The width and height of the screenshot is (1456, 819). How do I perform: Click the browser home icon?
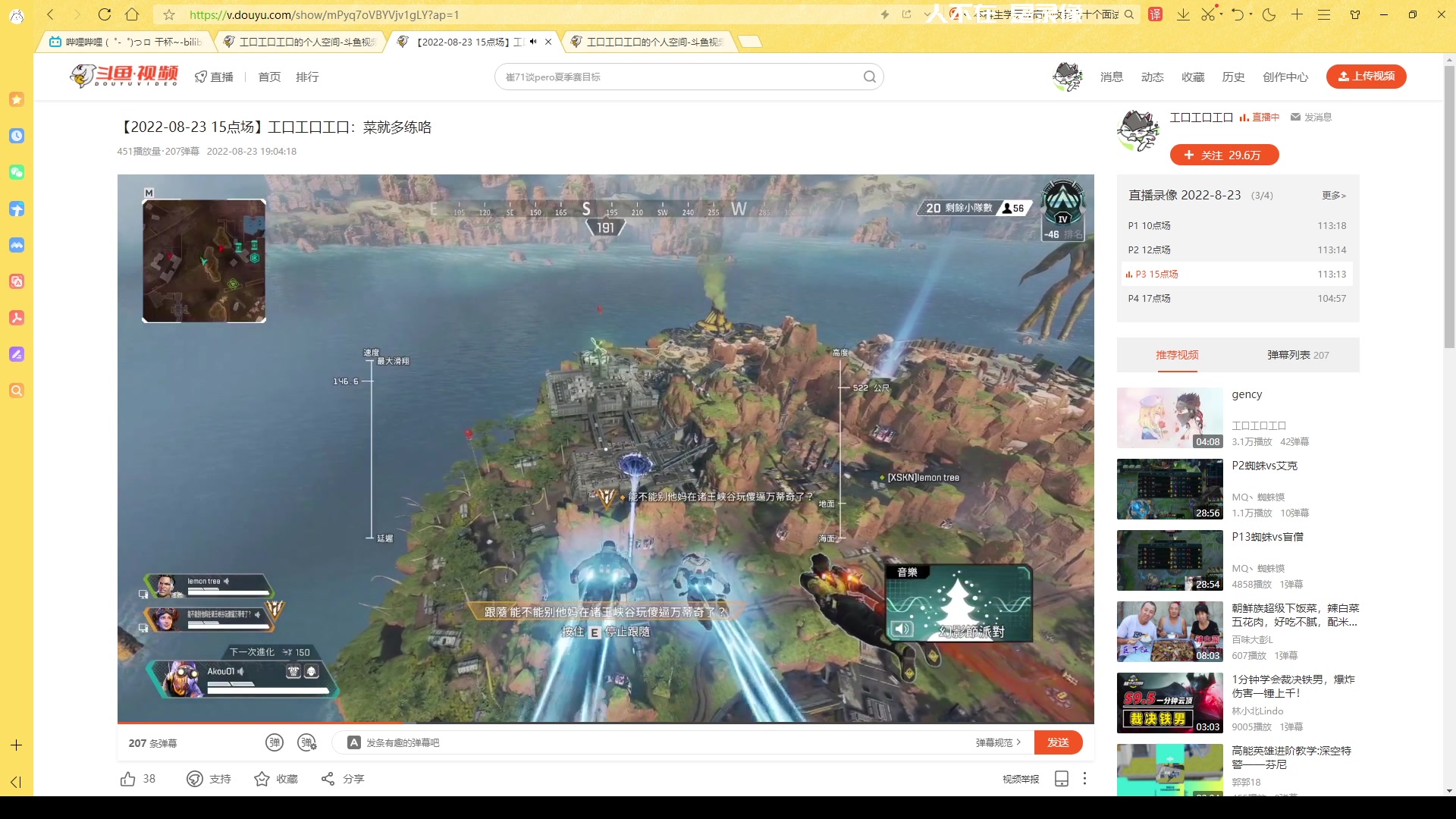pos(132,14)
